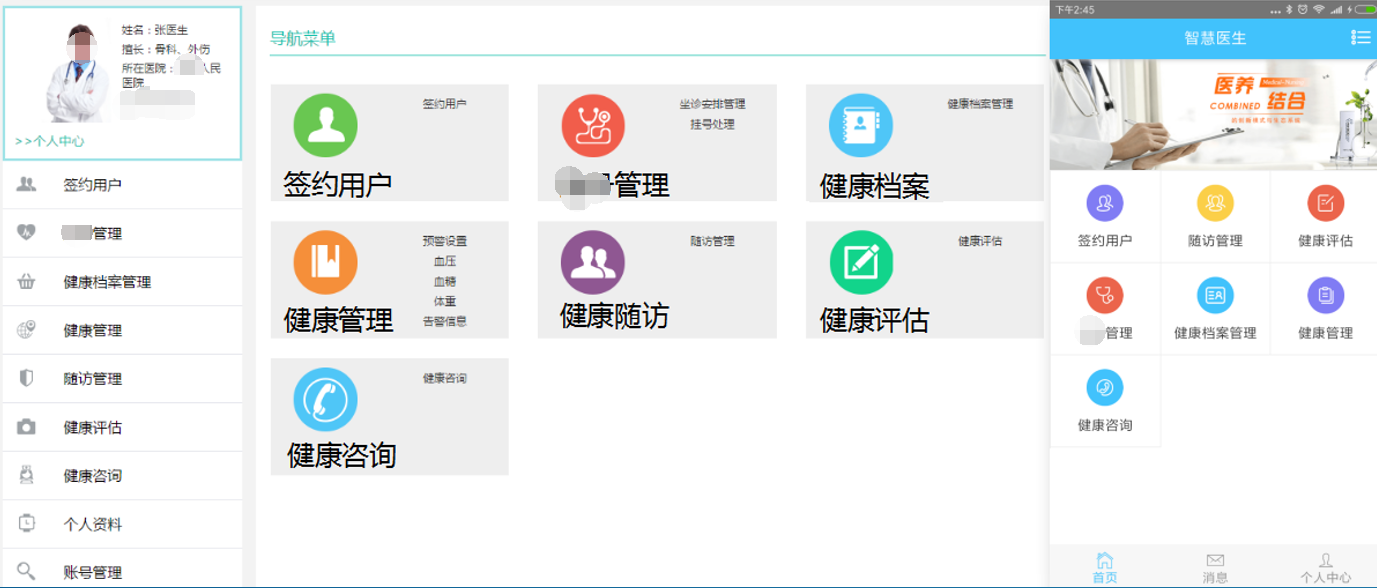Tap the yellow 随访管理 icon in mobile app
Image resolution: width=1377 pixels, height=588 pixels.
click(1215, 204)
